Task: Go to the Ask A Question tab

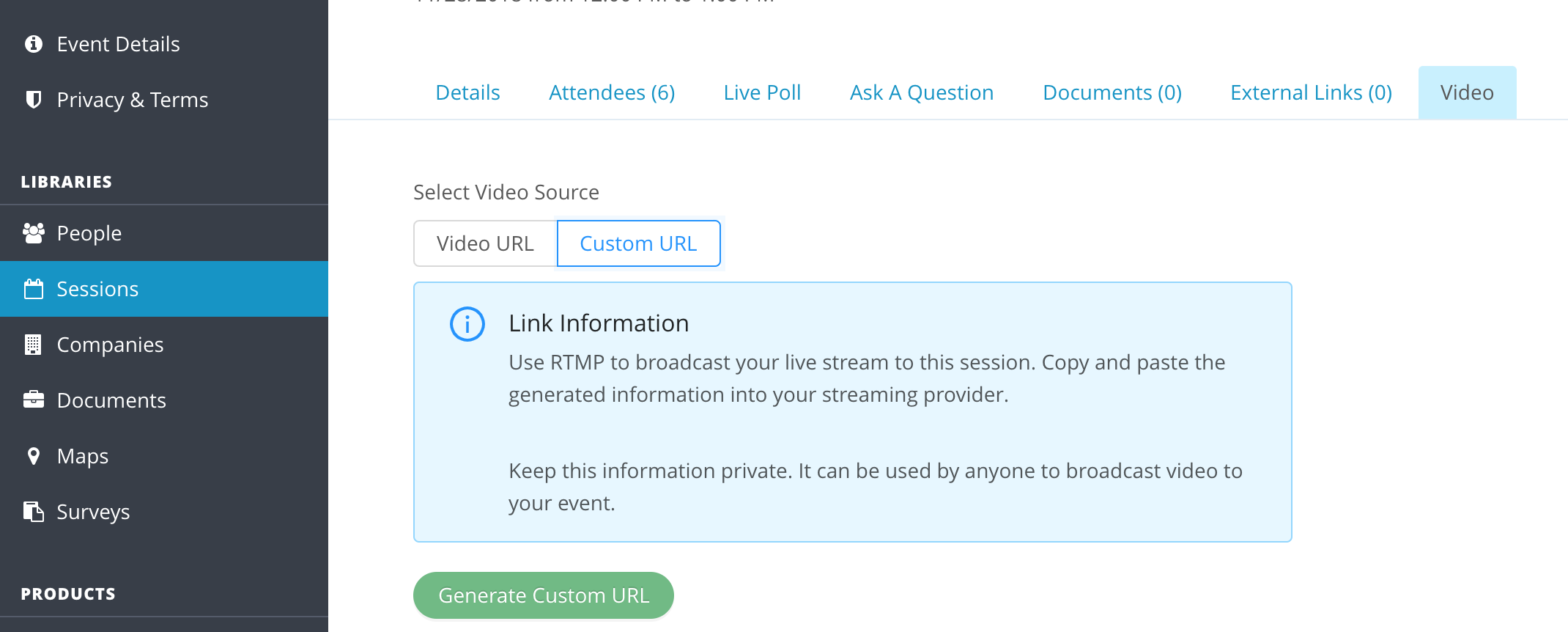Action: 922,92
